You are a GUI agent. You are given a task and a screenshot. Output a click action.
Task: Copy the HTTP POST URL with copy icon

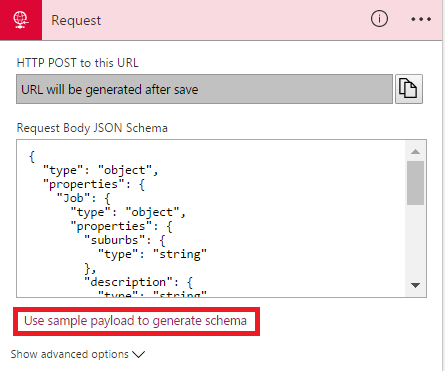click(409, 89)
